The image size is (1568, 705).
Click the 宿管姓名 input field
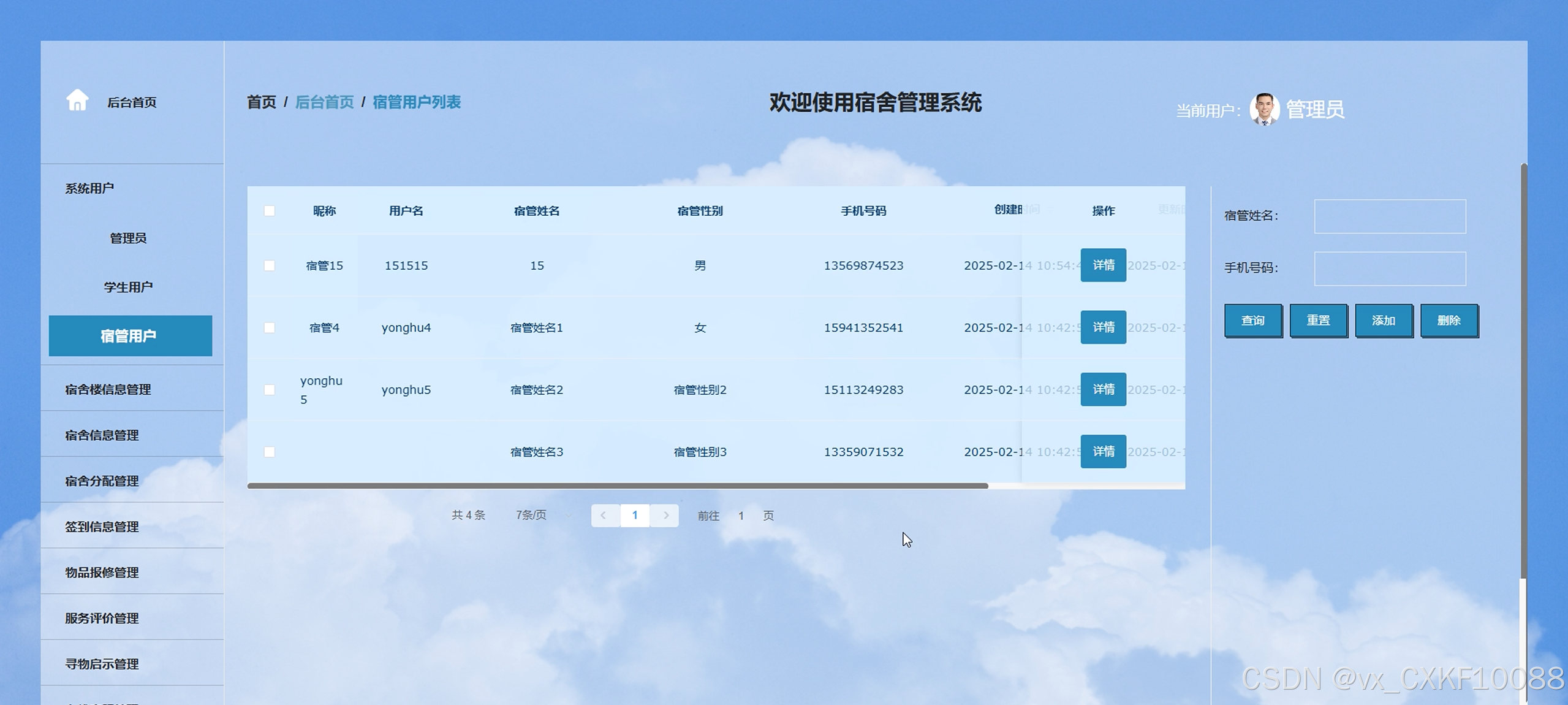click(x=1389, y=216)
